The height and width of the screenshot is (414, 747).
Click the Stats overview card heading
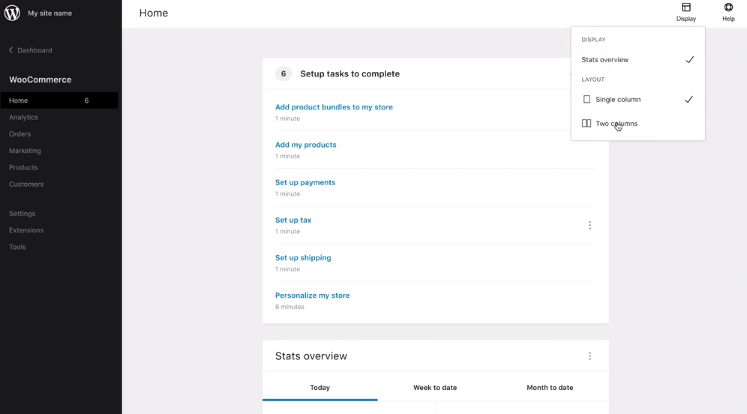311,356
